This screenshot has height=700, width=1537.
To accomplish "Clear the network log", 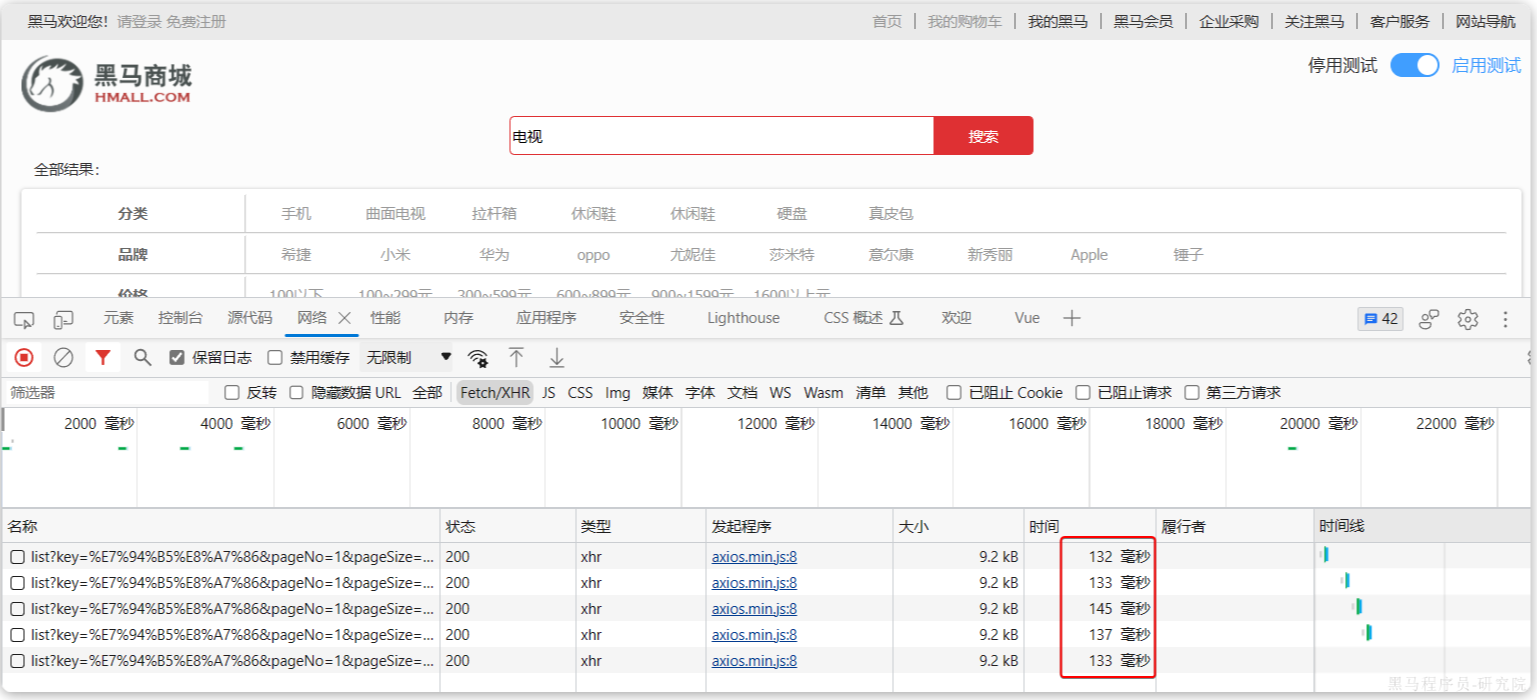I will pos(63,357).
